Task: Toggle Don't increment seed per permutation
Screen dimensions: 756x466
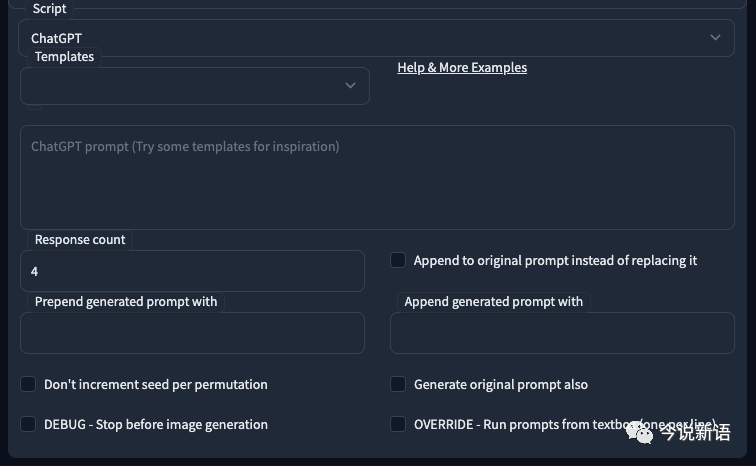Action: click(x=28, y=384)
